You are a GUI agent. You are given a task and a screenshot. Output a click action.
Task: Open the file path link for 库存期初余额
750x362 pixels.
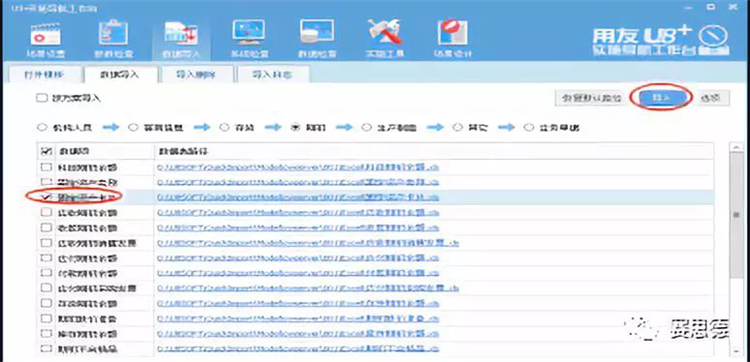tap(298, 333)
